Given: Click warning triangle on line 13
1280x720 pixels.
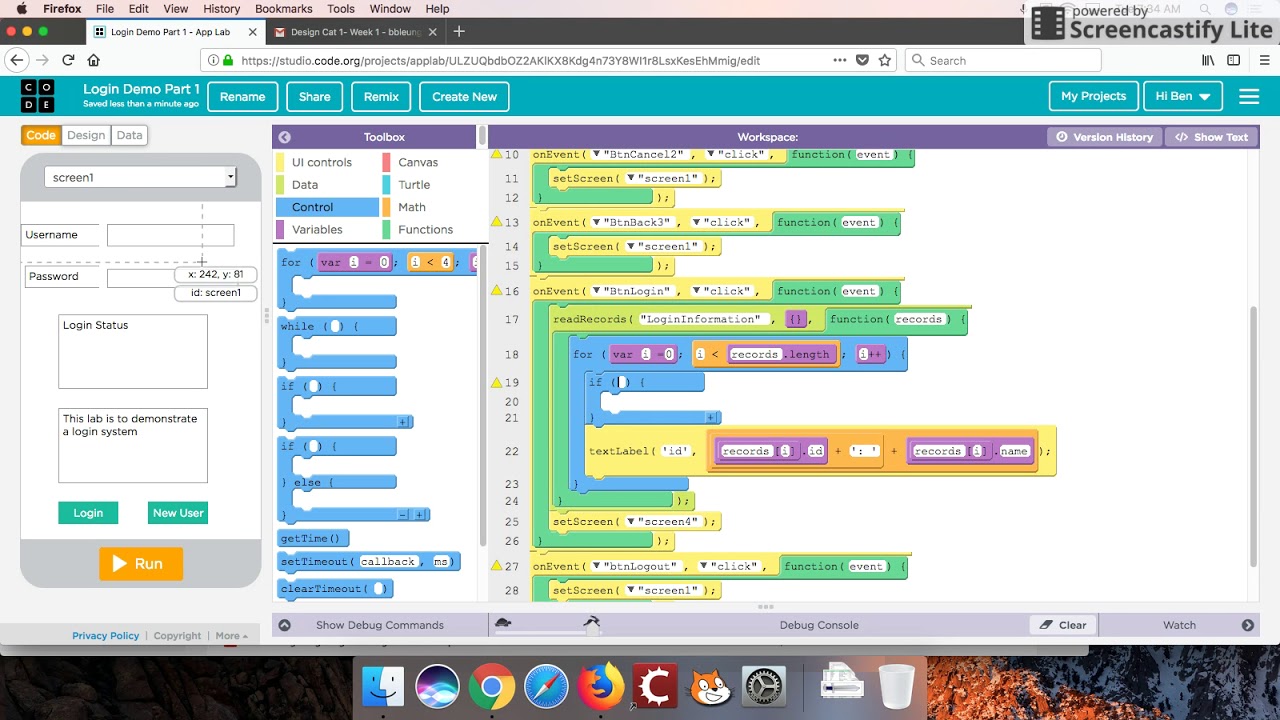Looking at the screenshot, I should pos(496,221).
